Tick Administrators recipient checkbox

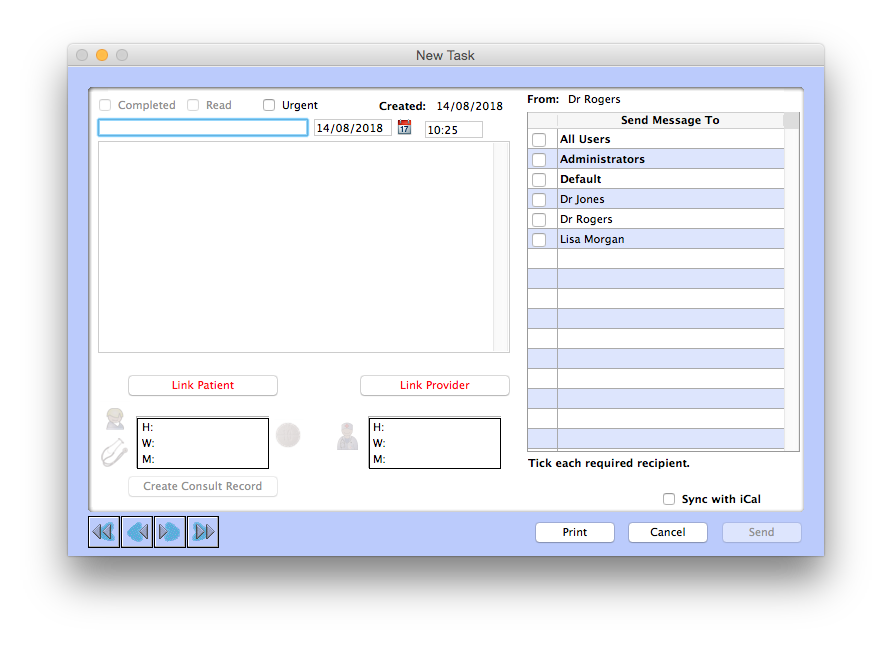pos(539,159)
